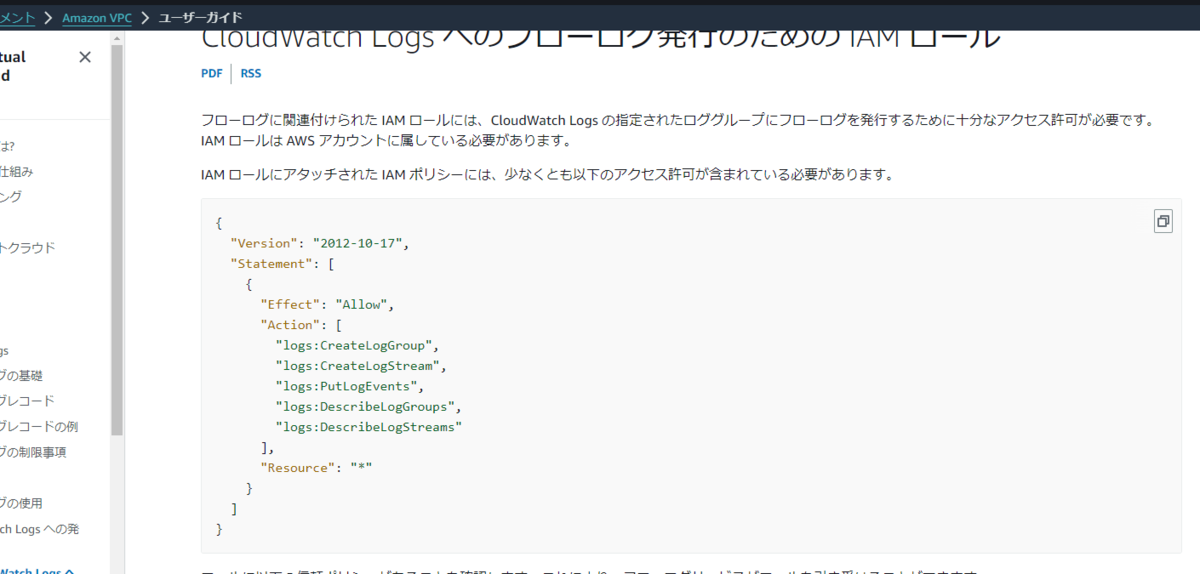Open the の制限事項 sidebar item

point(34,452)
